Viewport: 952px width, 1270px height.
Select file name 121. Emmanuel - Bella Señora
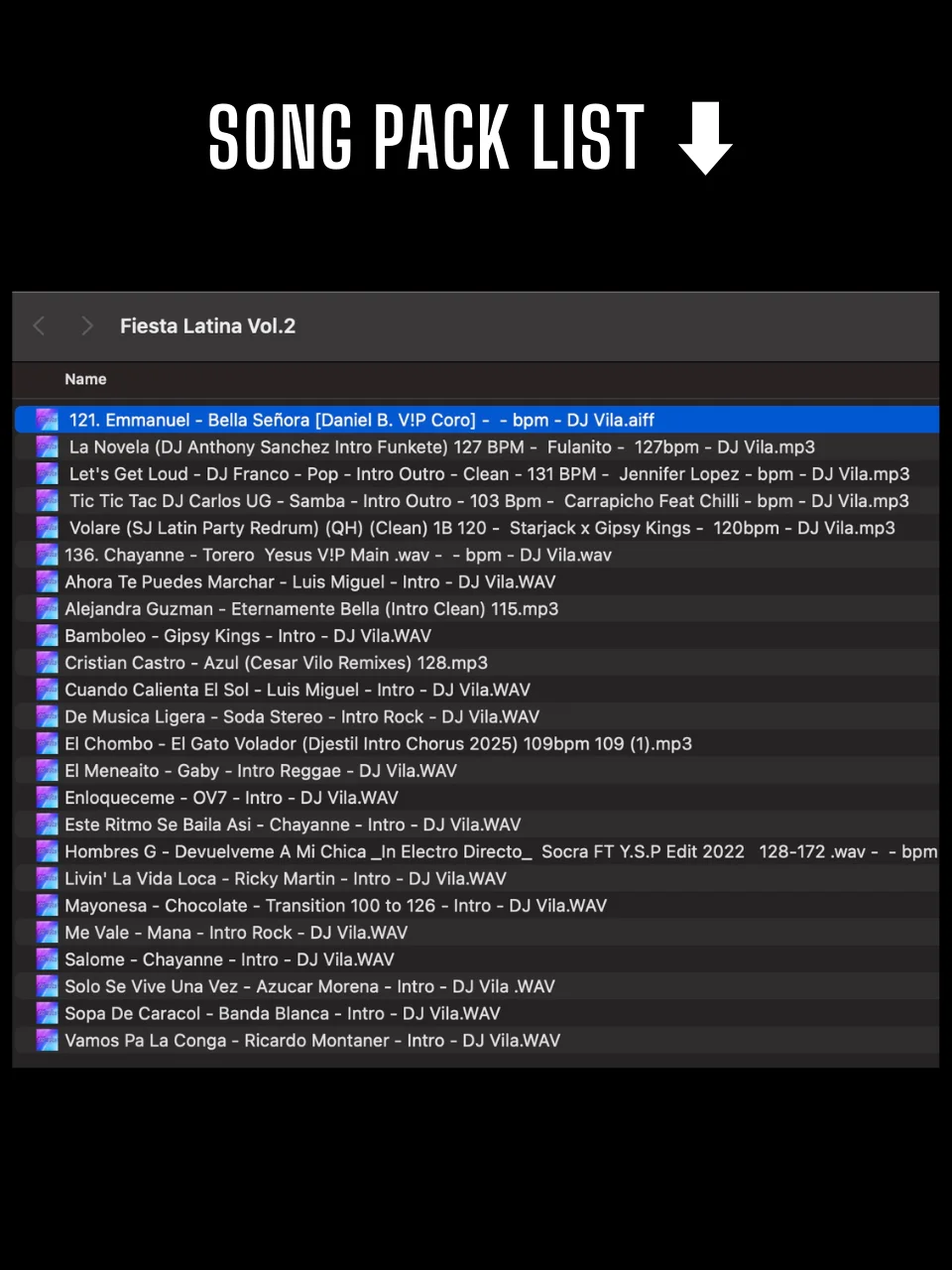[x=361, y=420]
